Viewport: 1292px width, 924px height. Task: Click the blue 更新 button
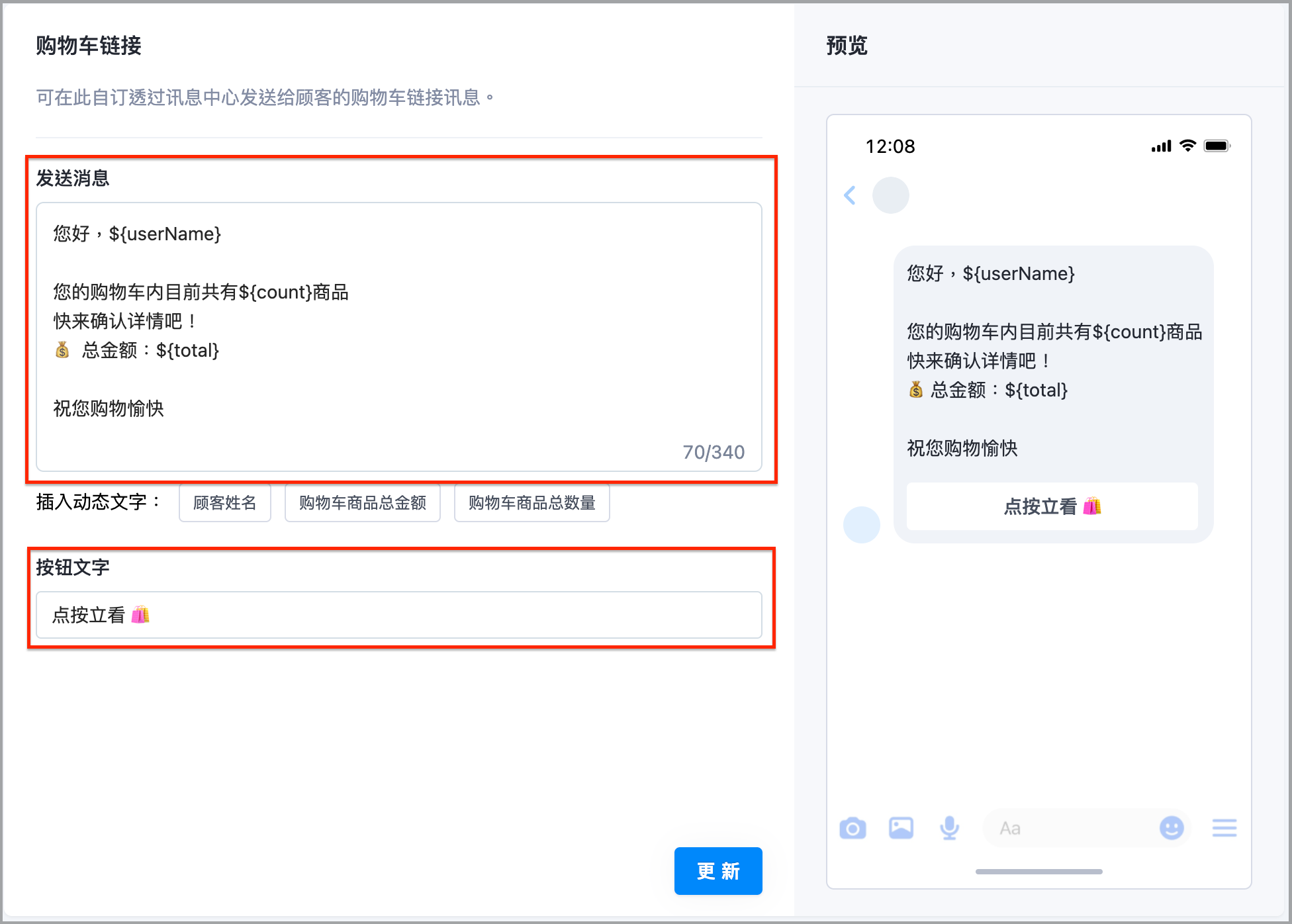click(718, 871)
